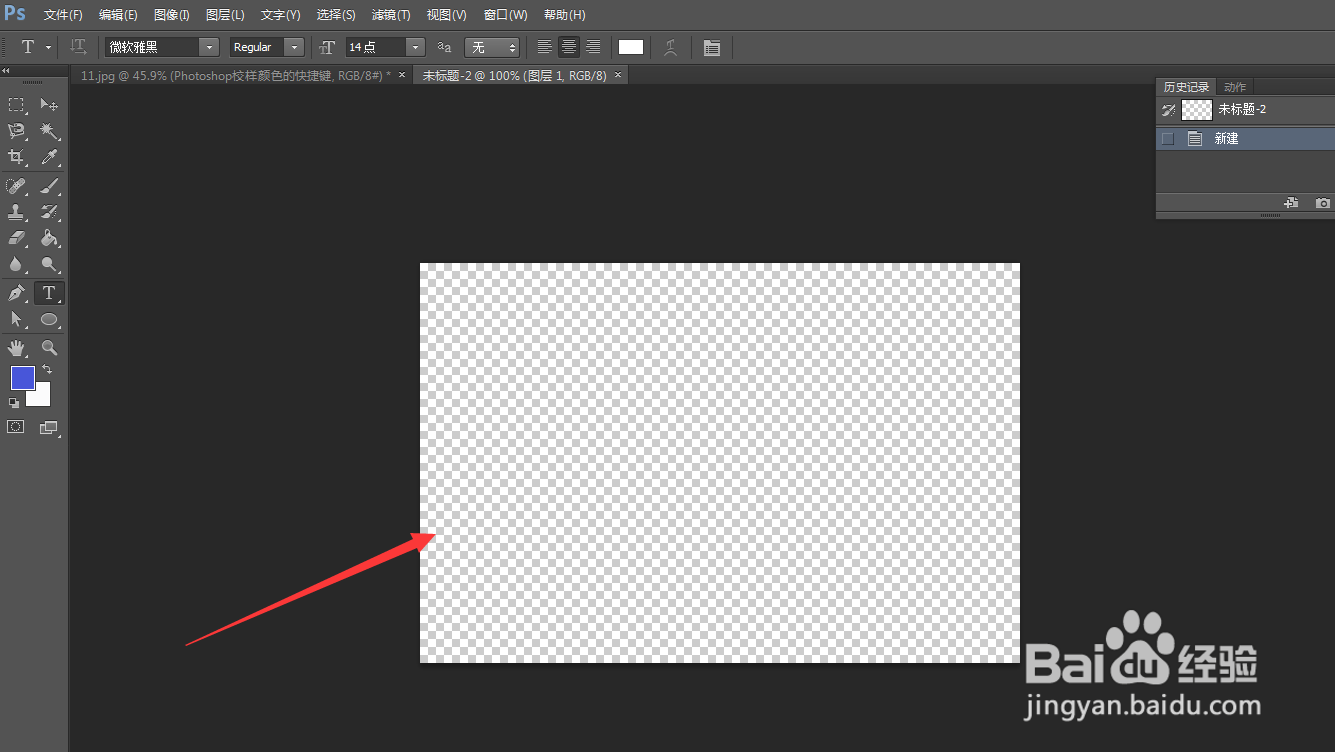Screen dimensions: 1335x752
Task: Select the Crop tool
Action: (x=16, y=157)
